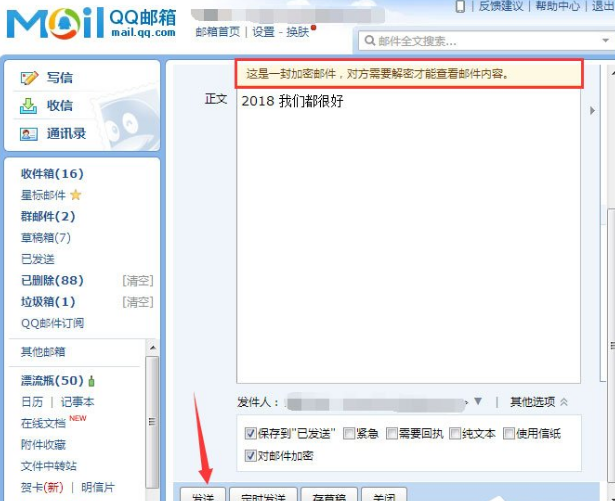The width and height of the screenshot is (615, 501).
Task: Click the main page vertical scrollbar
Action: coord(611,345)
